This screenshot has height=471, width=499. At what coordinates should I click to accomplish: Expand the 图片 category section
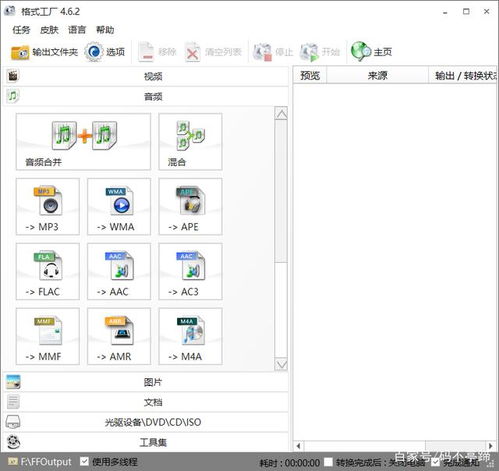[146, 382]
